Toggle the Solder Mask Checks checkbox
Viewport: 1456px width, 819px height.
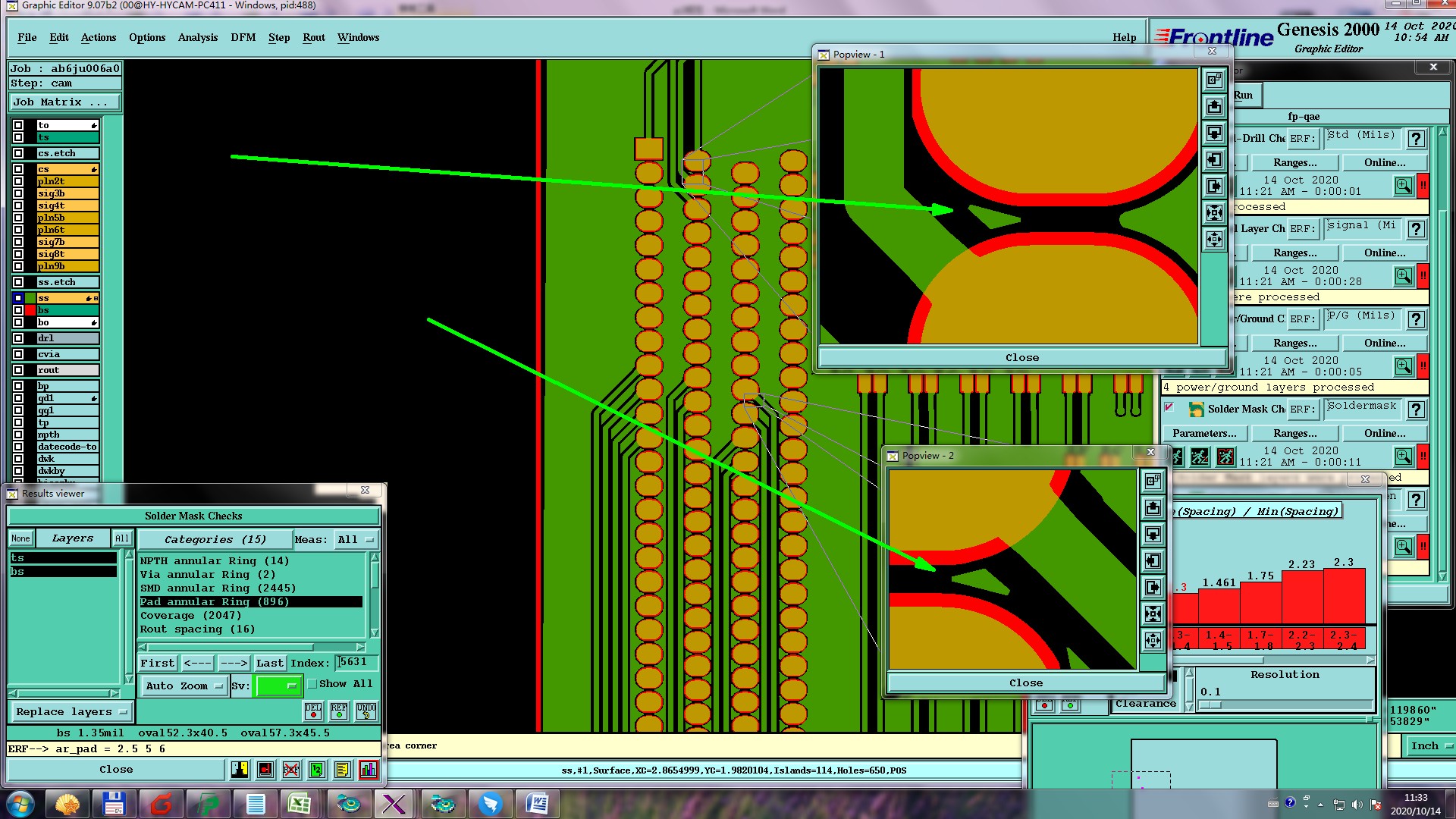[1169, 408]
